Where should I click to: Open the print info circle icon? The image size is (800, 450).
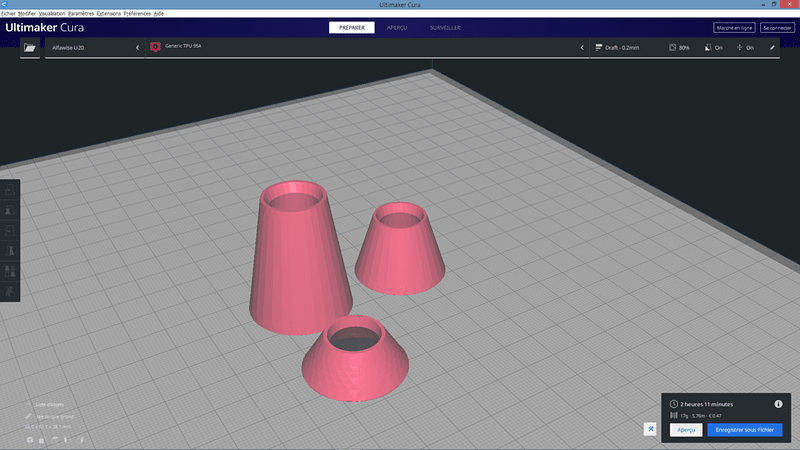778,404
